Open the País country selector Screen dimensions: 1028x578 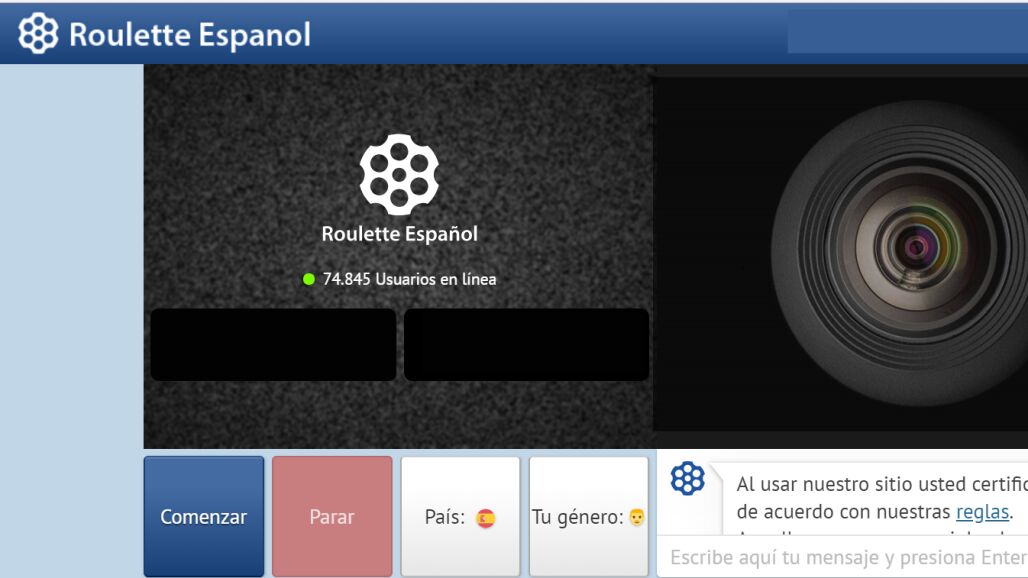click(x=460, y=517)
